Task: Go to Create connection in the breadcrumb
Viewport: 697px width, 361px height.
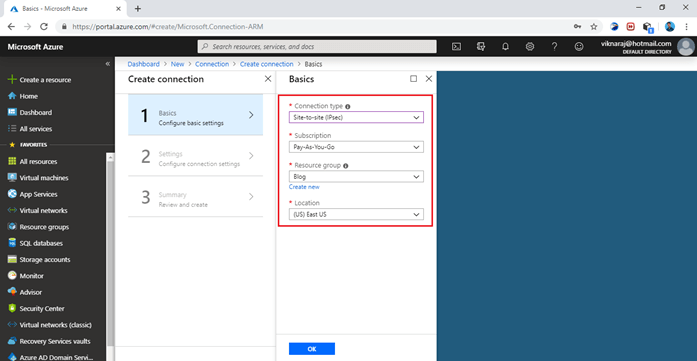Action: coord(267,64)
